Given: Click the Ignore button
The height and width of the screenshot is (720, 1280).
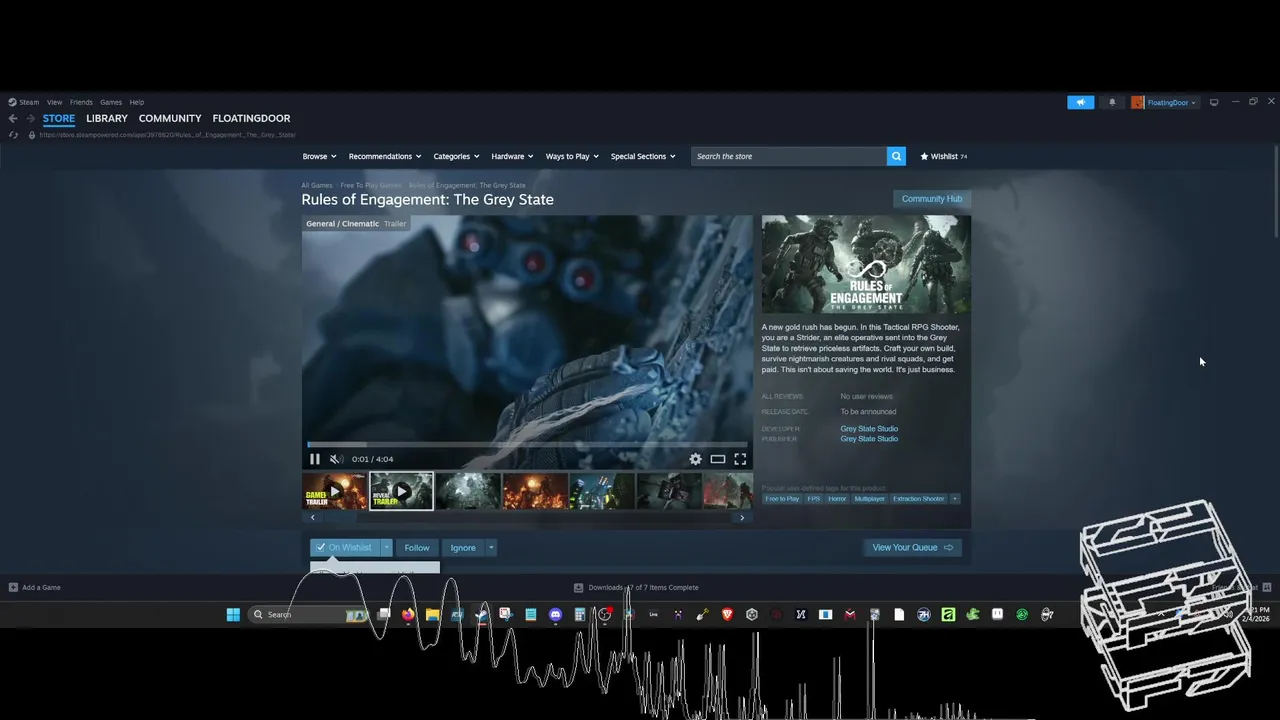Looking at the screenshot, I should click(463, 547).
